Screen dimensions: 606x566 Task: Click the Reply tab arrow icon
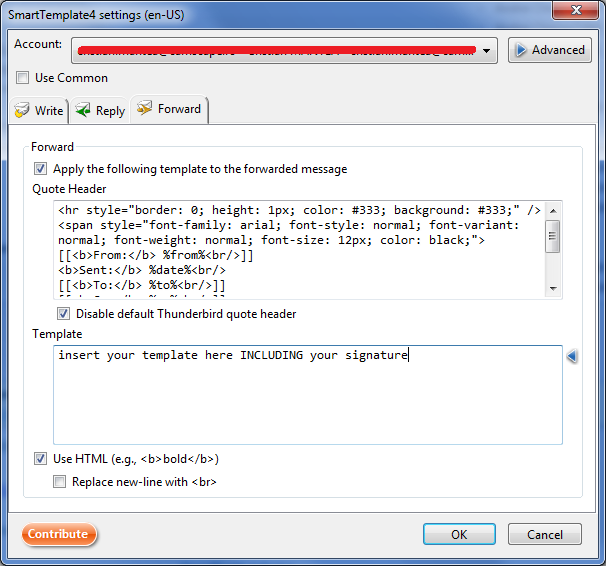83,111
